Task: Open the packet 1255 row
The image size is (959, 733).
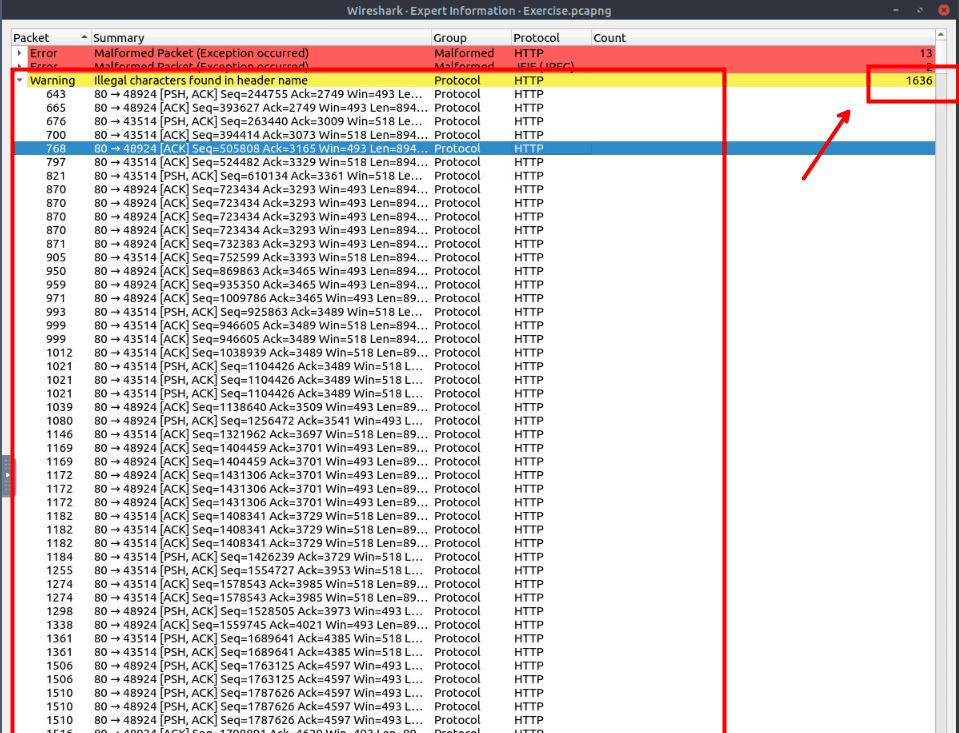Action: [x=260, y=570]
